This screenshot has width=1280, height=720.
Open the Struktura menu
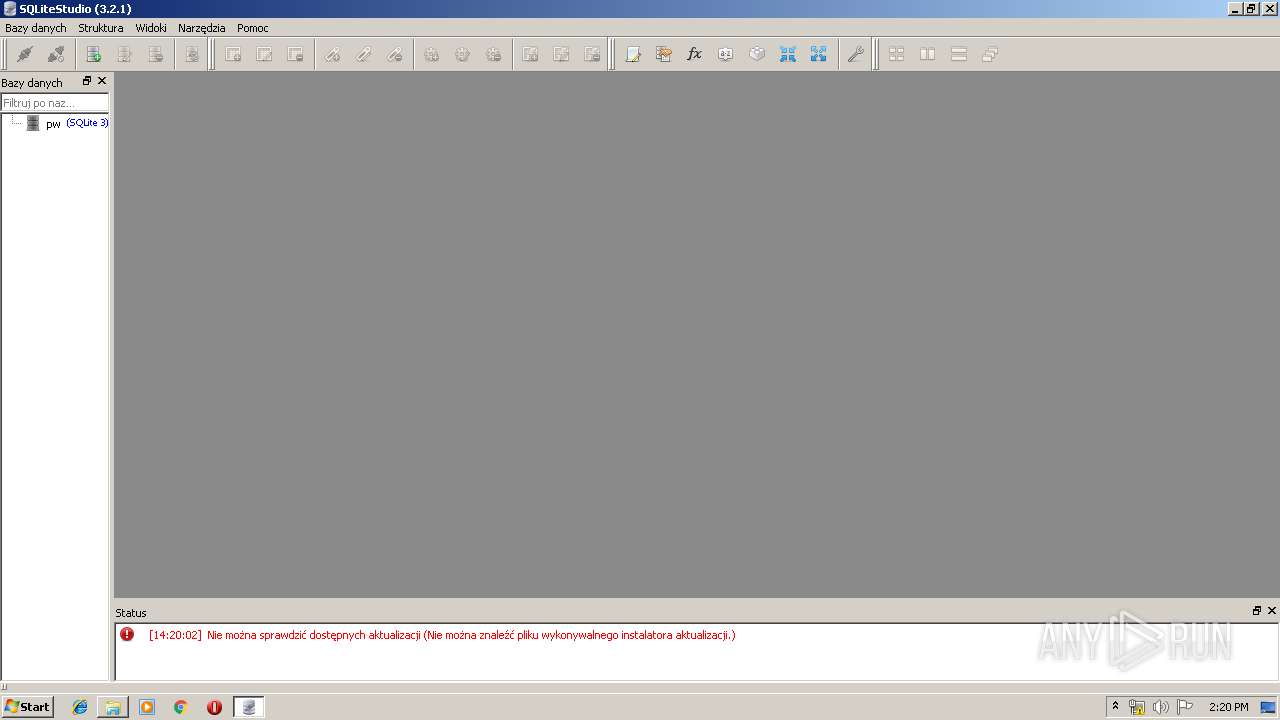pos(101,28)
